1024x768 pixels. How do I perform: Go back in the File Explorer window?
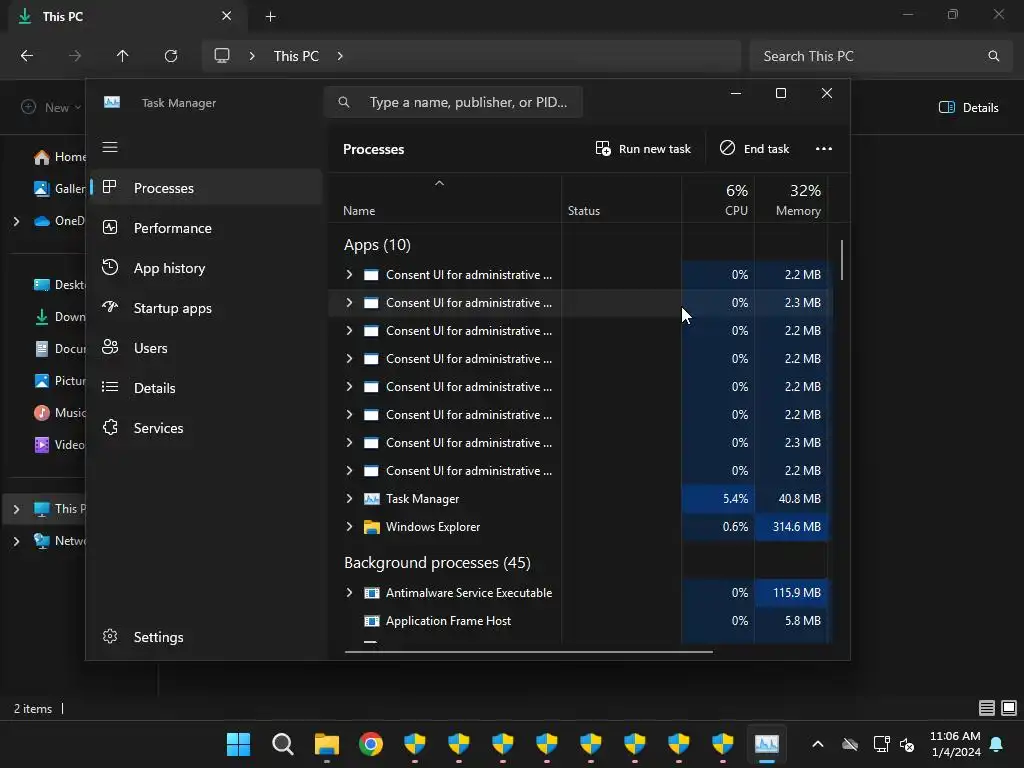tap(27, 56)
